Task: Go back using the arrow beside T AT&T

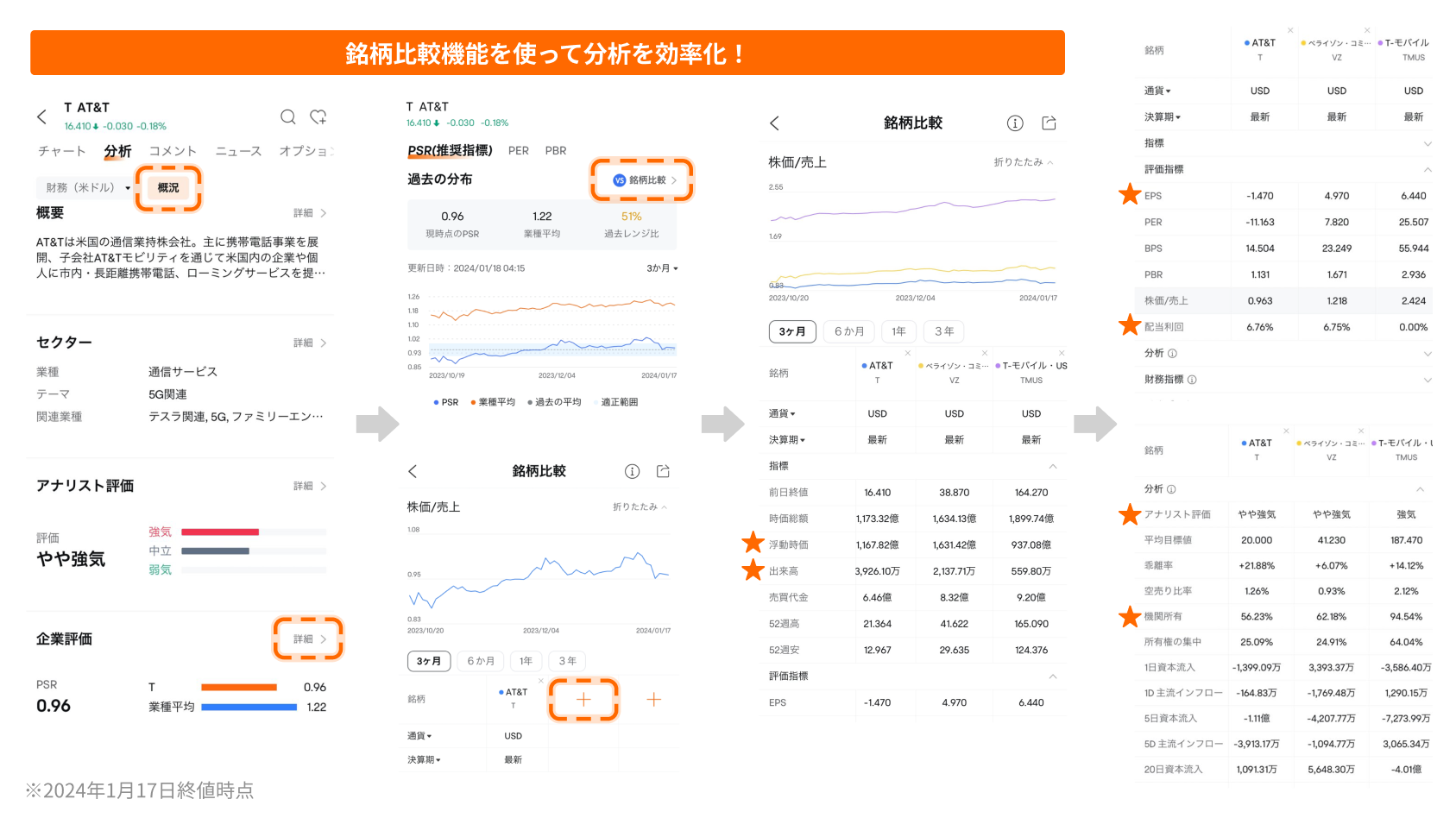Action: click(x=41, y=116)
